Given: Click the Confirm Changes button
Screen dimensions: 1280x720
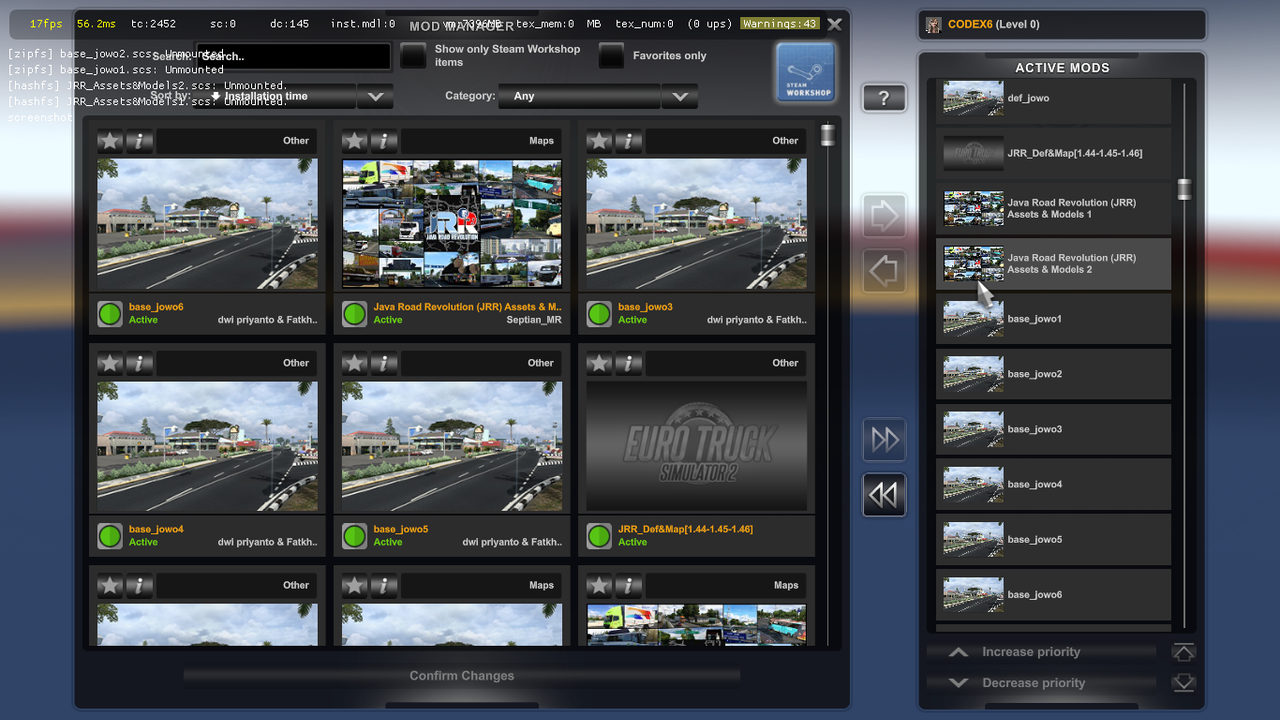Looking at the screenshot, I should click(461, 675).
